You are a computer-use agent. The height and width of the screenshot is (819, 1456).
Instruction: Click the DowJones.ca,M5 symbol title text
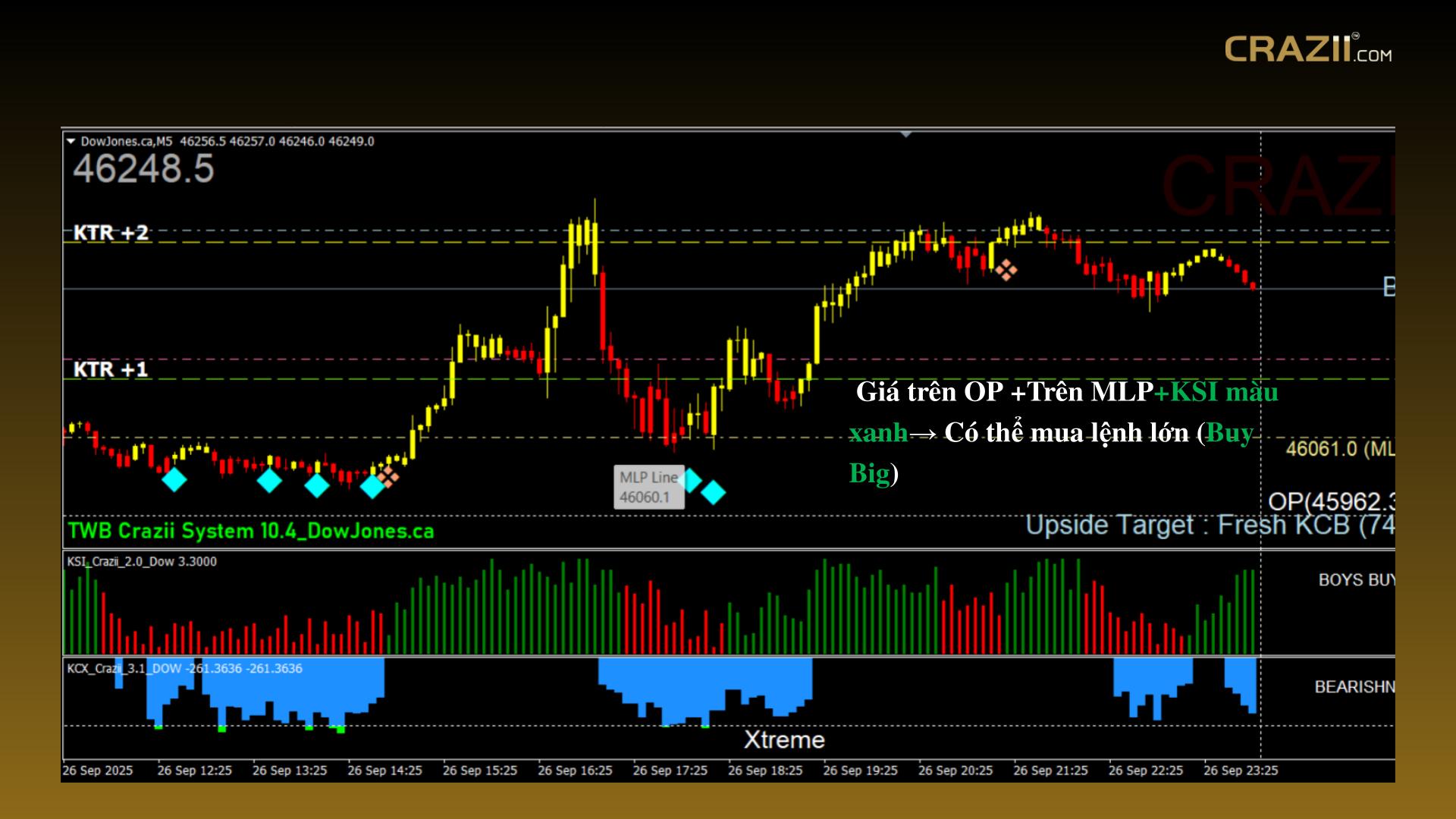coord(127,141)
